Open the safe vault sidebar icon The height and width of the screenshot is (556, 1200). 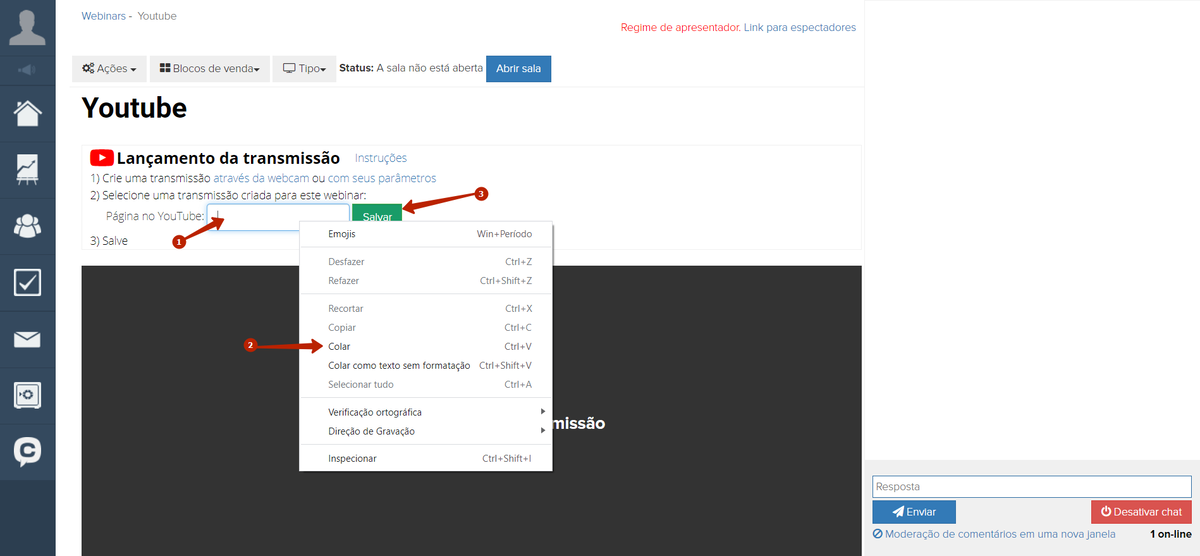coord(27,395)
